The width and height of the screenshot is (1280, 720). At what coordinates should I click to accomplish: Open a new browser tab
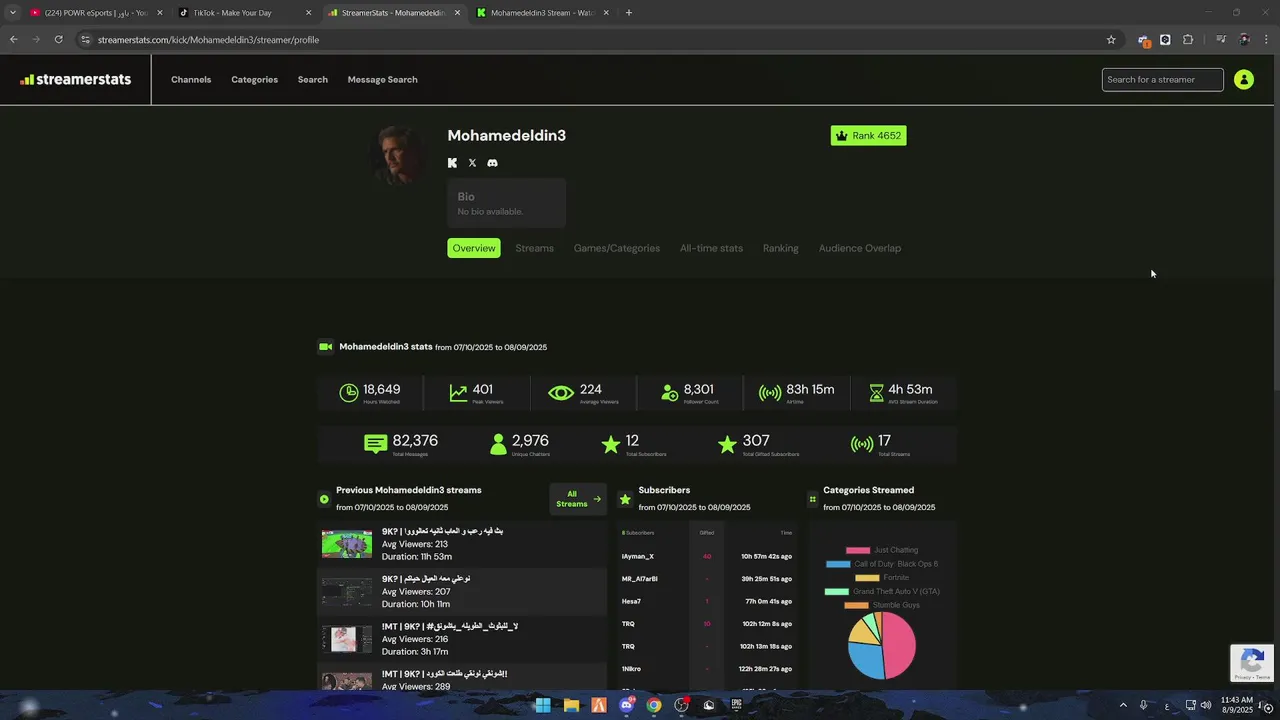628,13
